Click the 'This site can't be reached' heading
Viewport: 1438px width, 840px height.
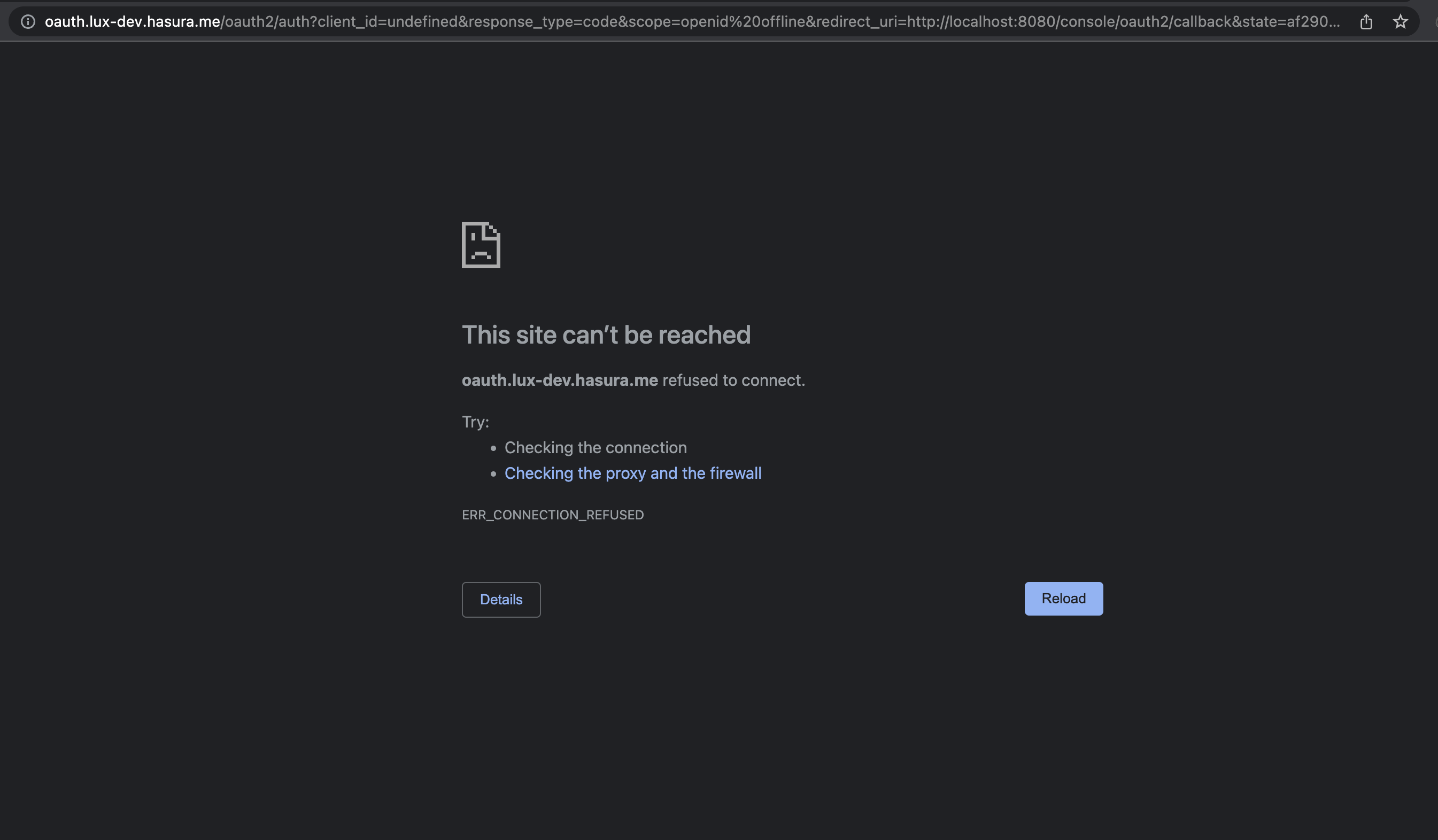[x=606, y=335]
